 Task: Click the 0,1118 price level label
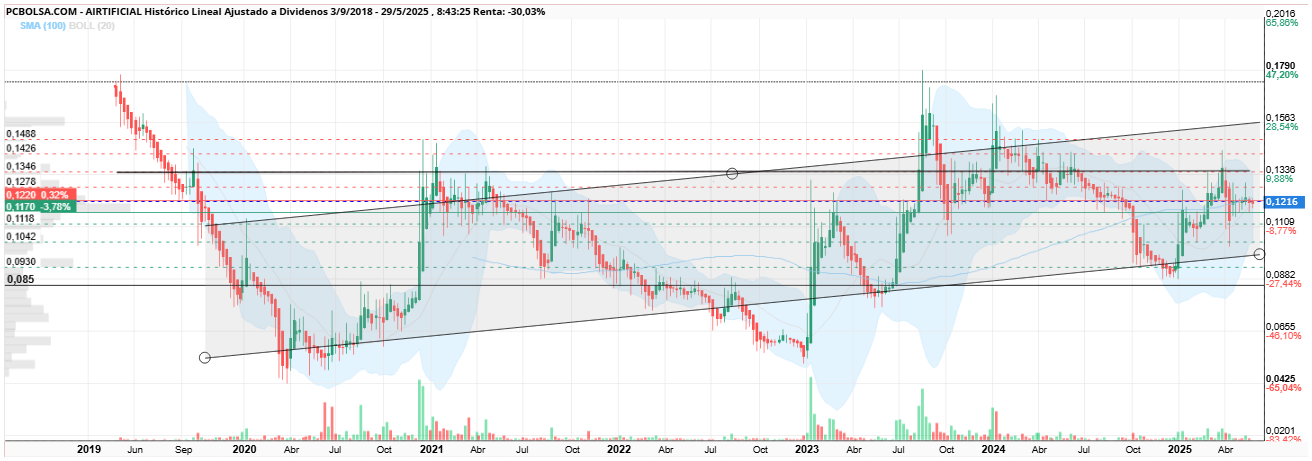(x=22, y=218)
